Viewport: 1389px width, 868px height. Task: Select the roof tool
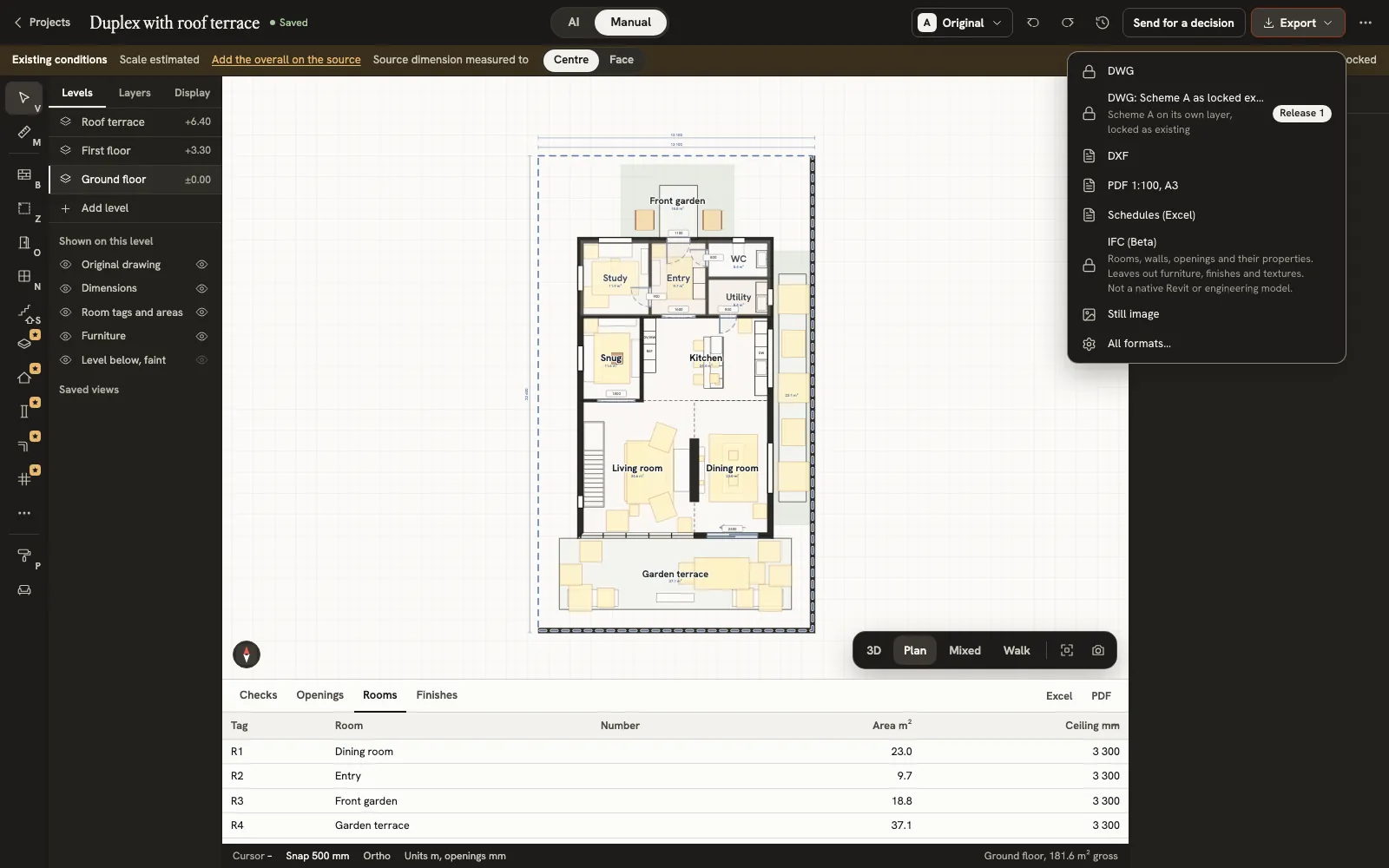(x=24, y=378)
